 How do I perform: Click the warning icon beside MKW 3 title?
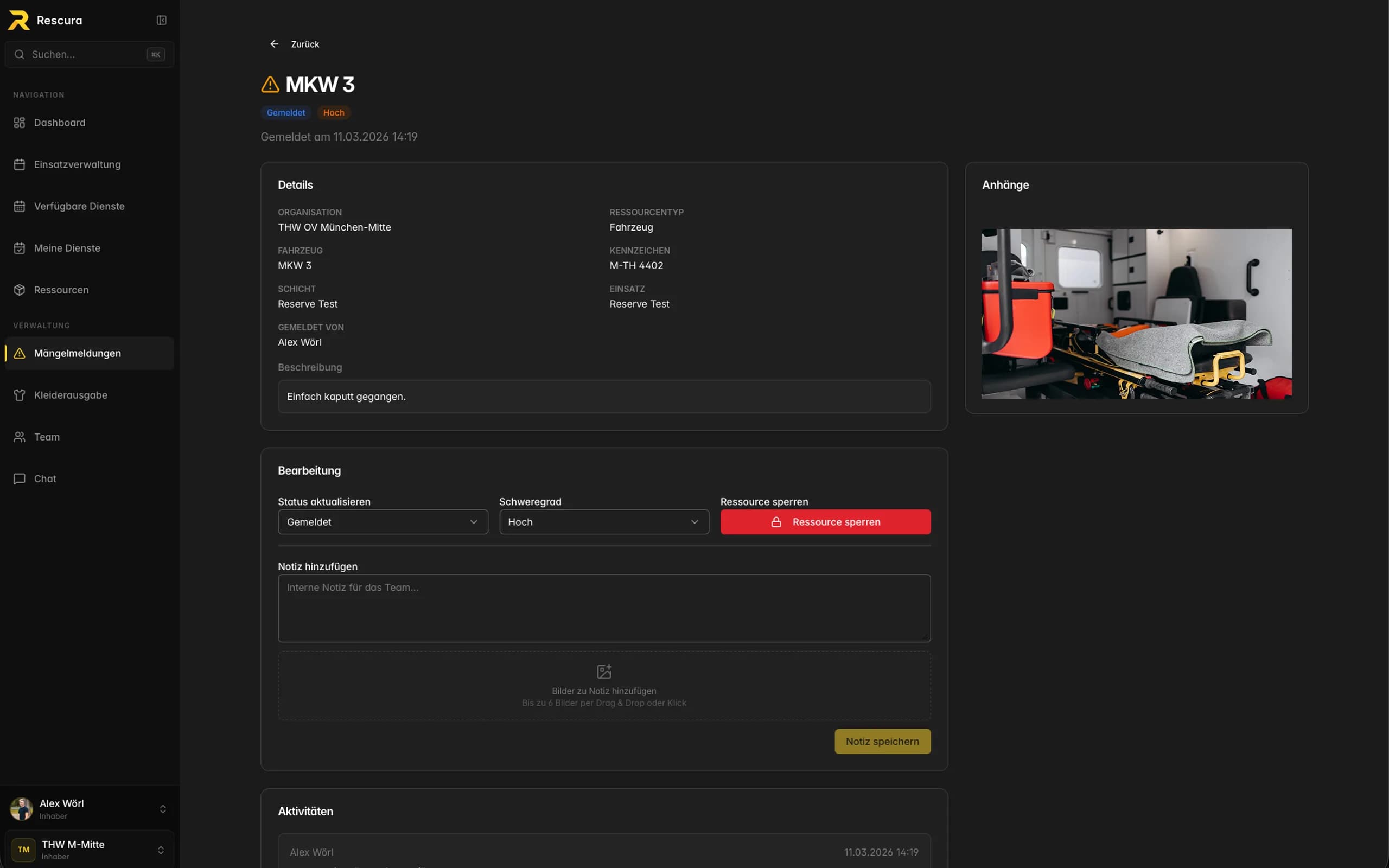coord(270,85)
